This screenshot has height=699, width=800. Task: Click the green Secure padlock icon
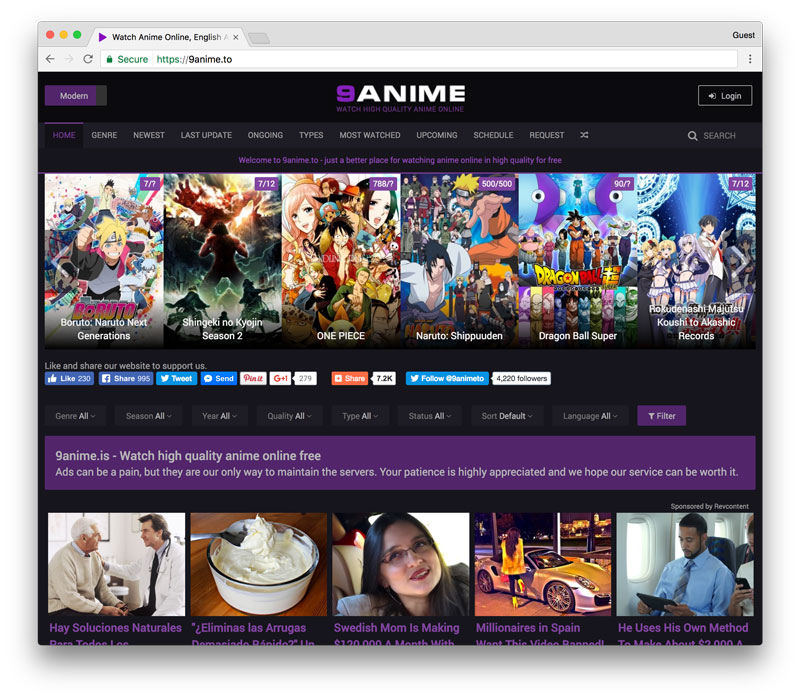[x=109, y=59]
